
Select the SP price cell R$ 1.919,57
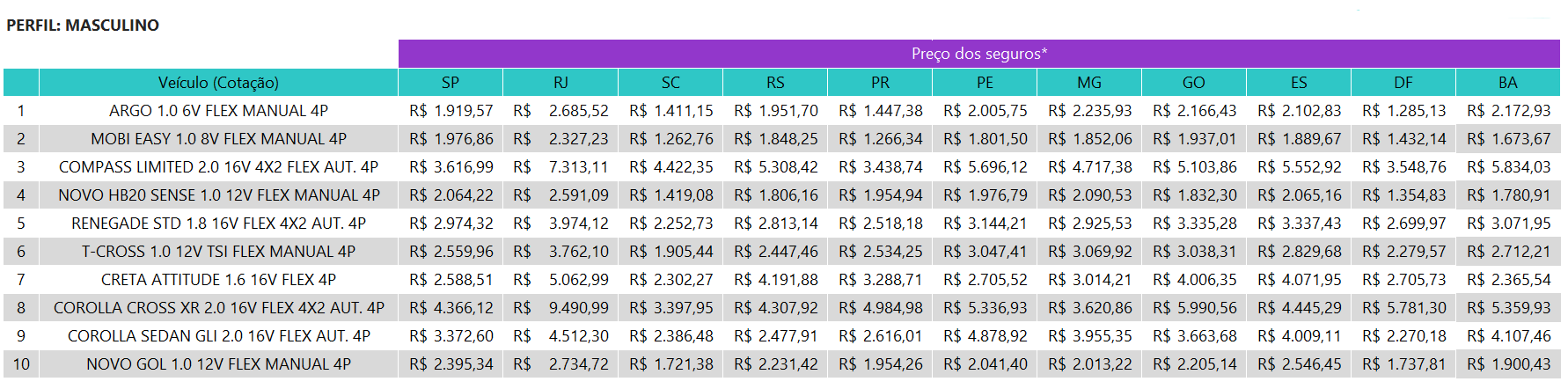pos(451,111)
